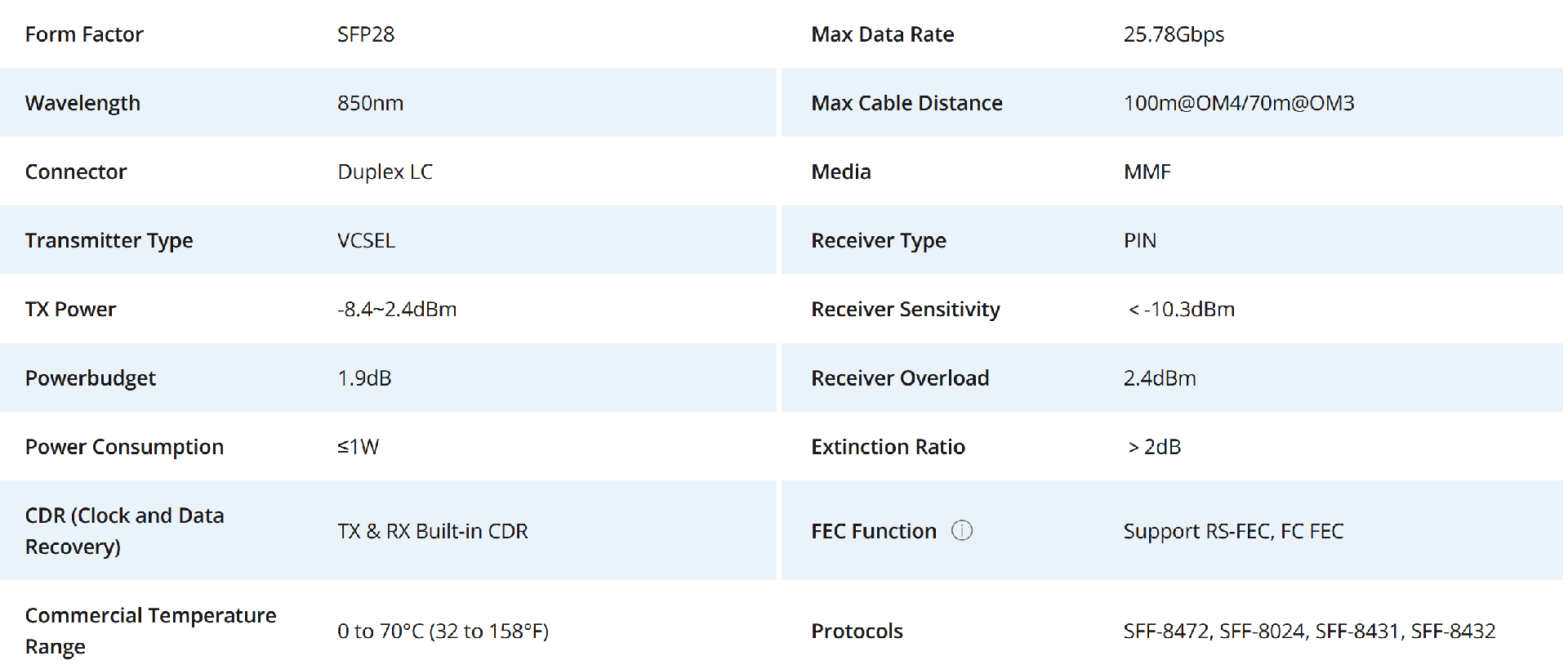
Task: Click the Receiver Overload 2.4dBm value
Action: click(1160, 378)
